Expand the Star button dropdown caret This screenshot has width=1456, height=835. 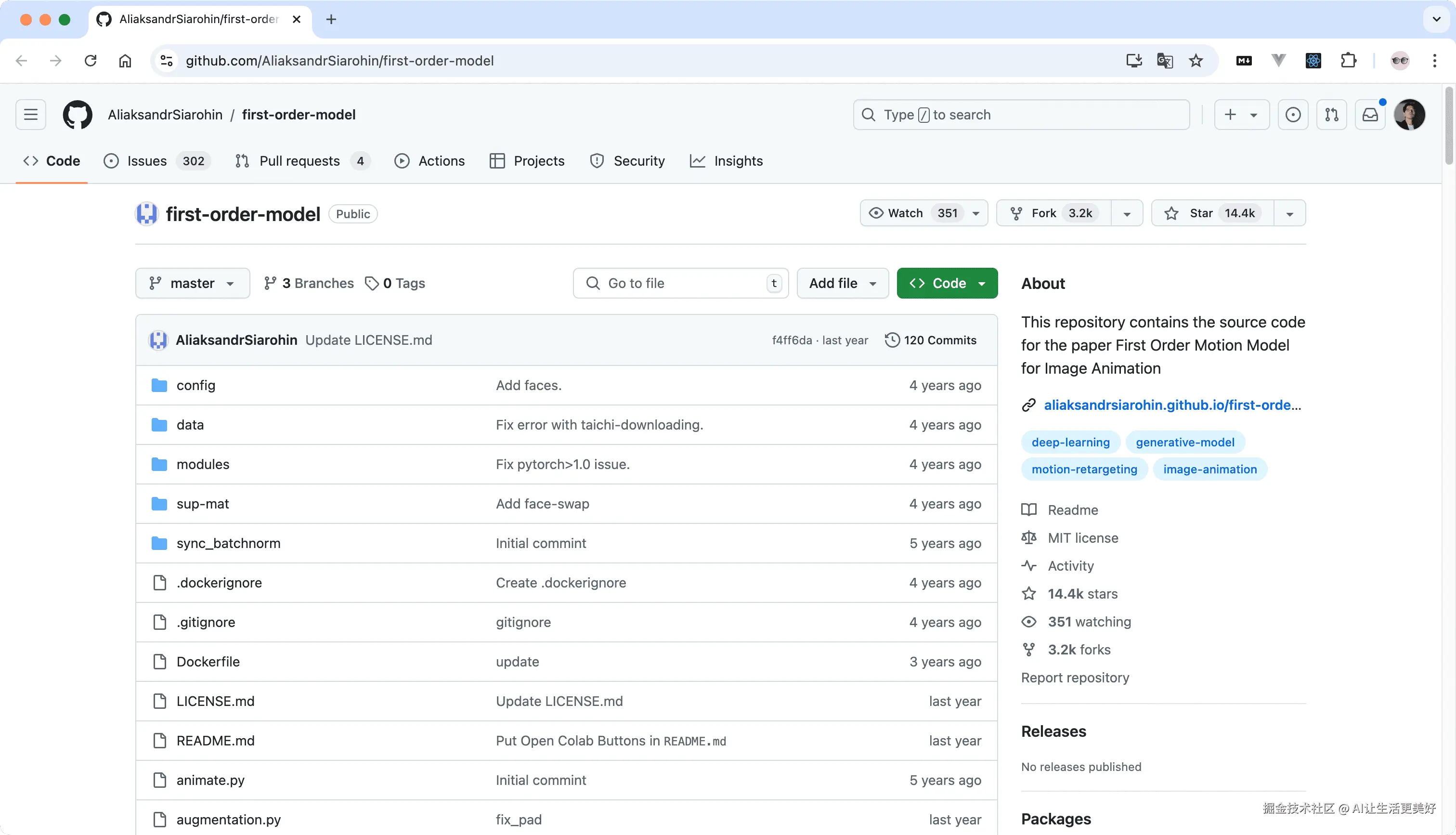point(1289,213)
